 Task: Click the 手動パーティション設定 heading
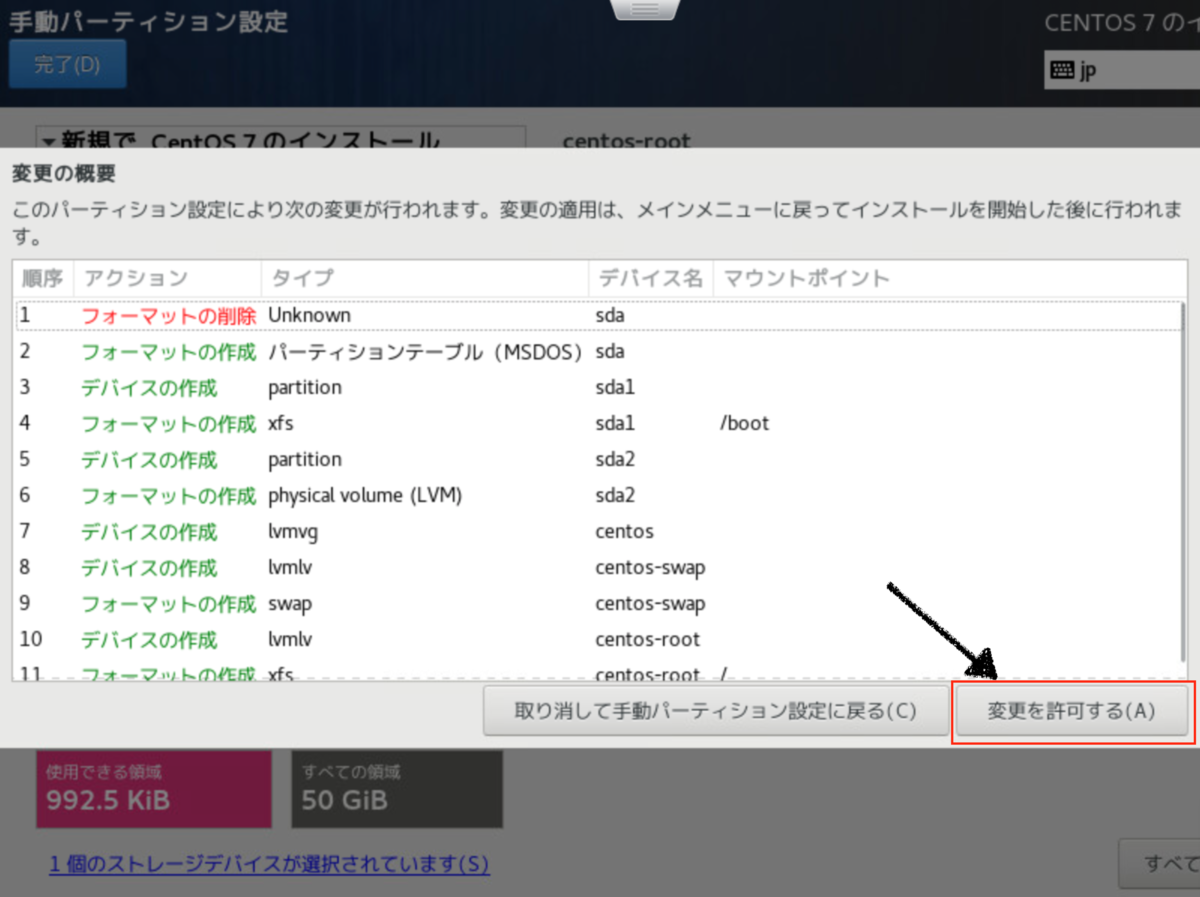click(149, 21)
